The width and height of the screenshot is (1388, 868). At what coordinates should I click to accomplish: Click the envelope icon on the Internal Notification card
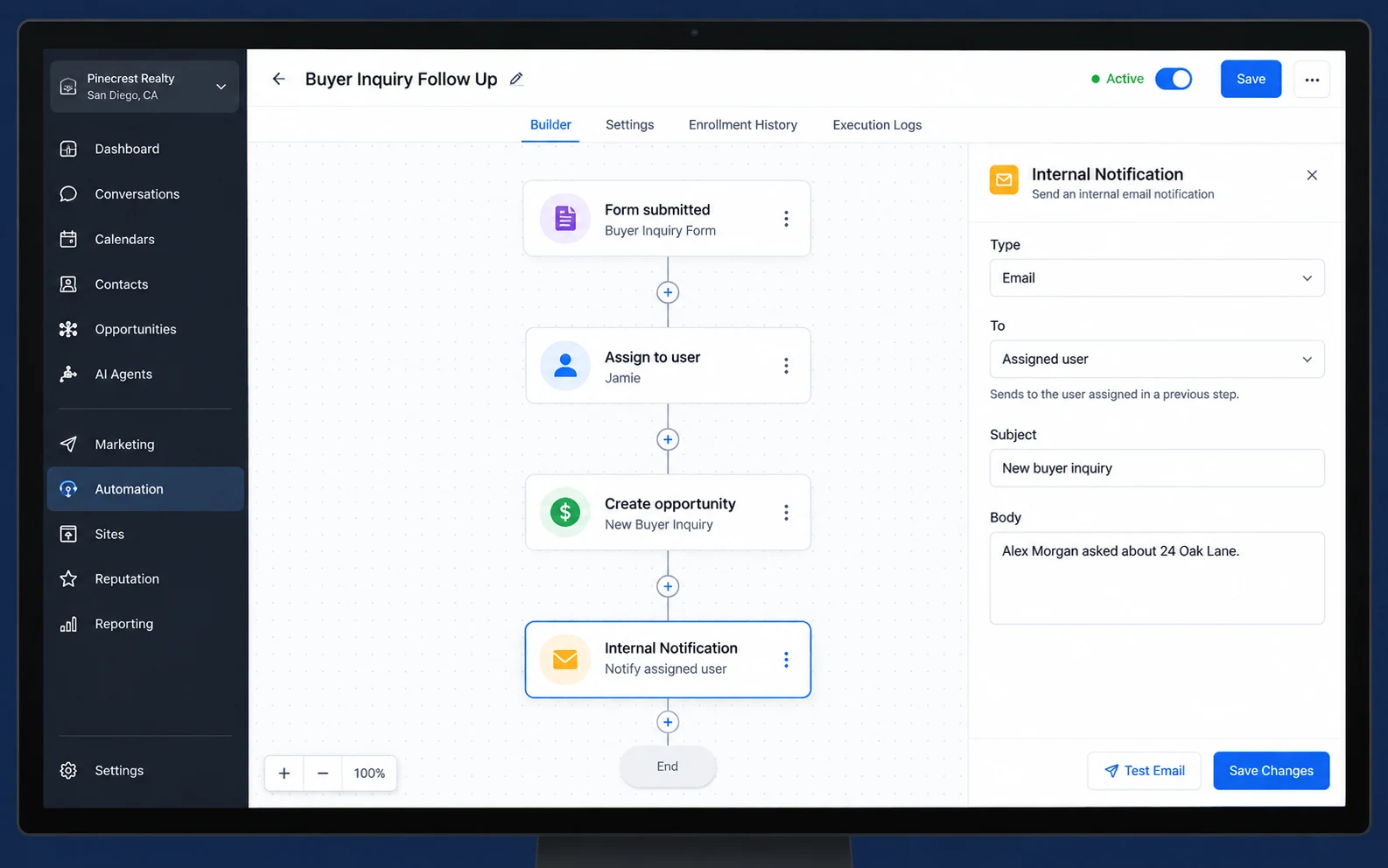pyautogui.click(x=565, y=660)
